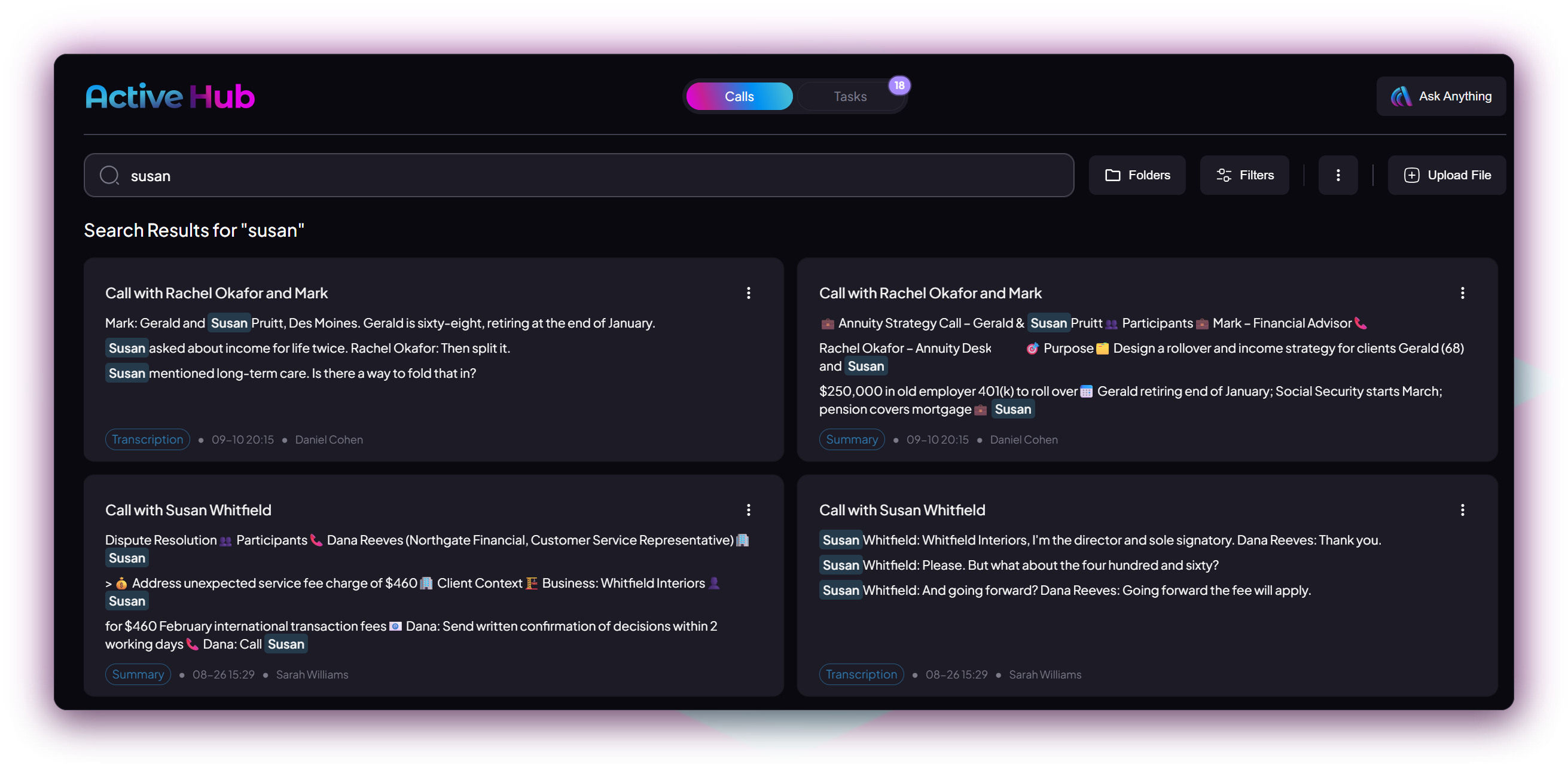Image resolution: width=1568 pixels, height=764 pixels.
Task: Open the Folders button
Action: (1136, 175)
